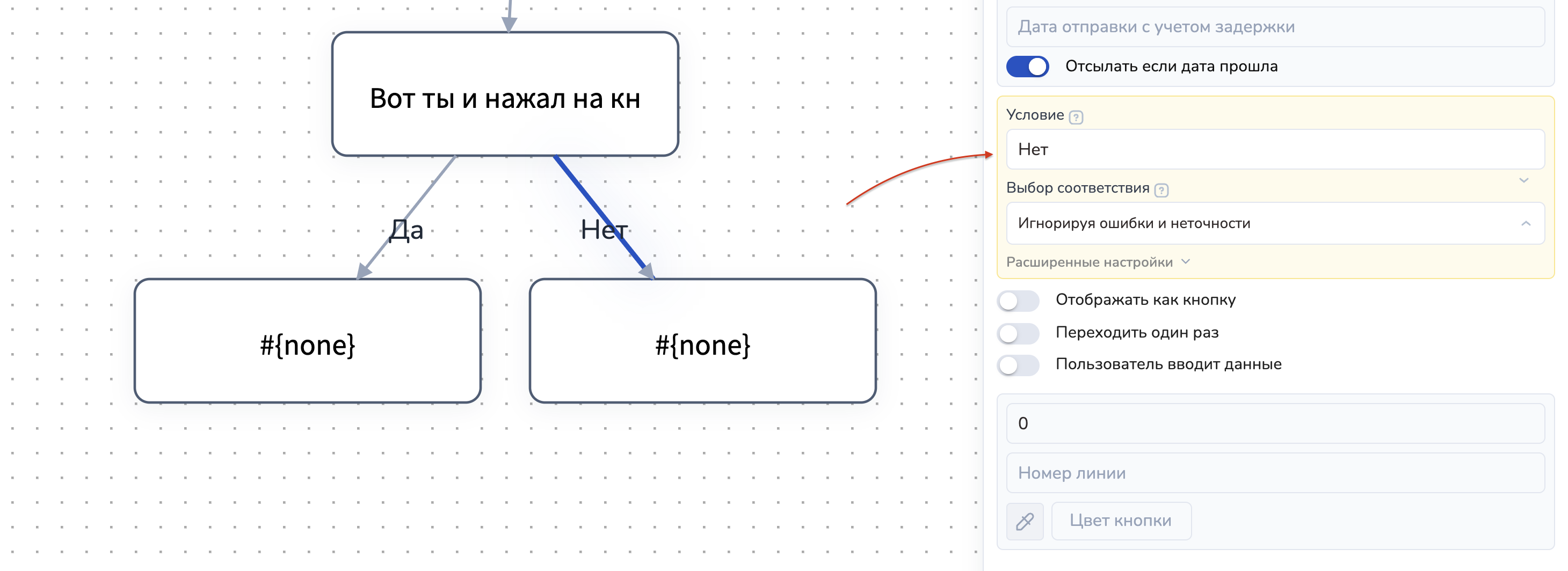The image size is (1568, 571).
Task: Enable the Пользователь вводит данные switch
Action: point(1018,365)
